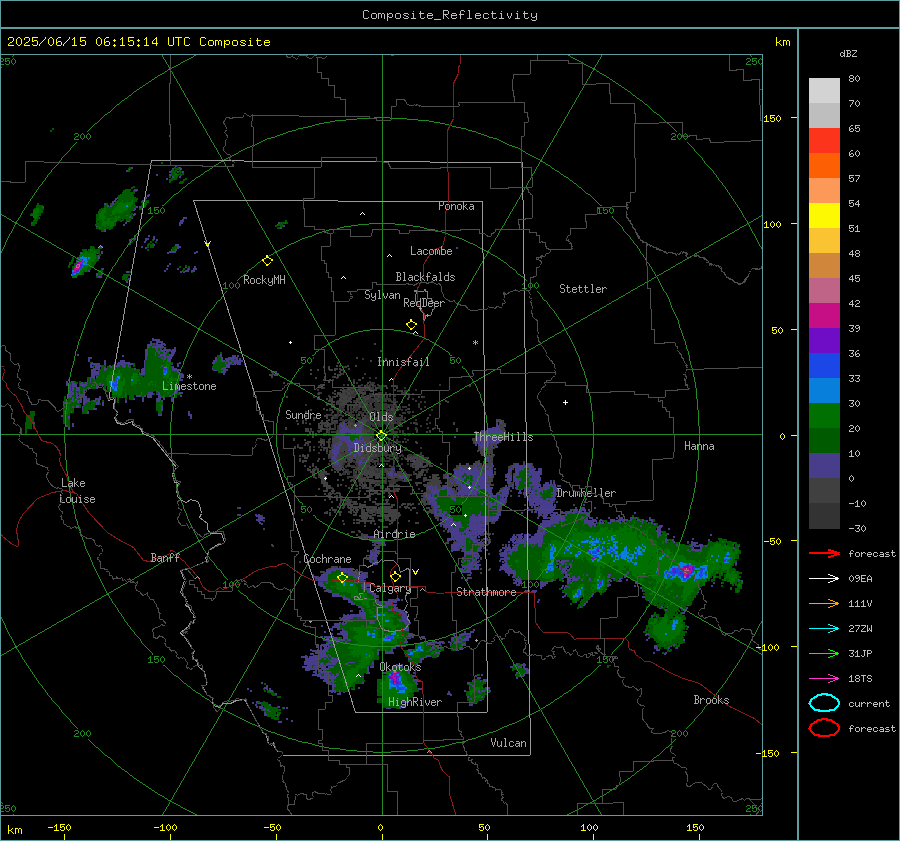Select the 39 dBZ magenta swatch
Screen dimensions: 900x841
[824, 315]
